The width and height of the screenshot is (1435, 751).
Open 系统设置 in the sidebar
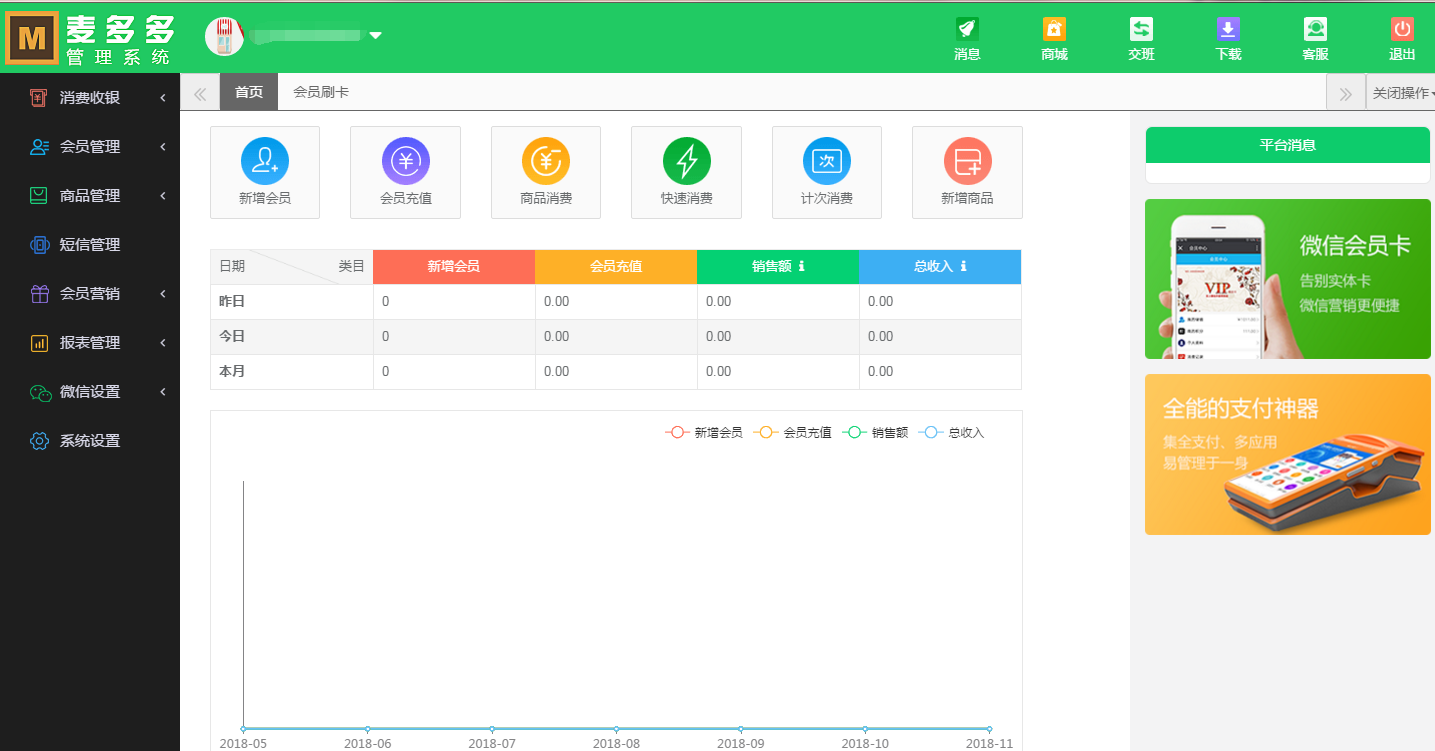[x=90, y=441]
